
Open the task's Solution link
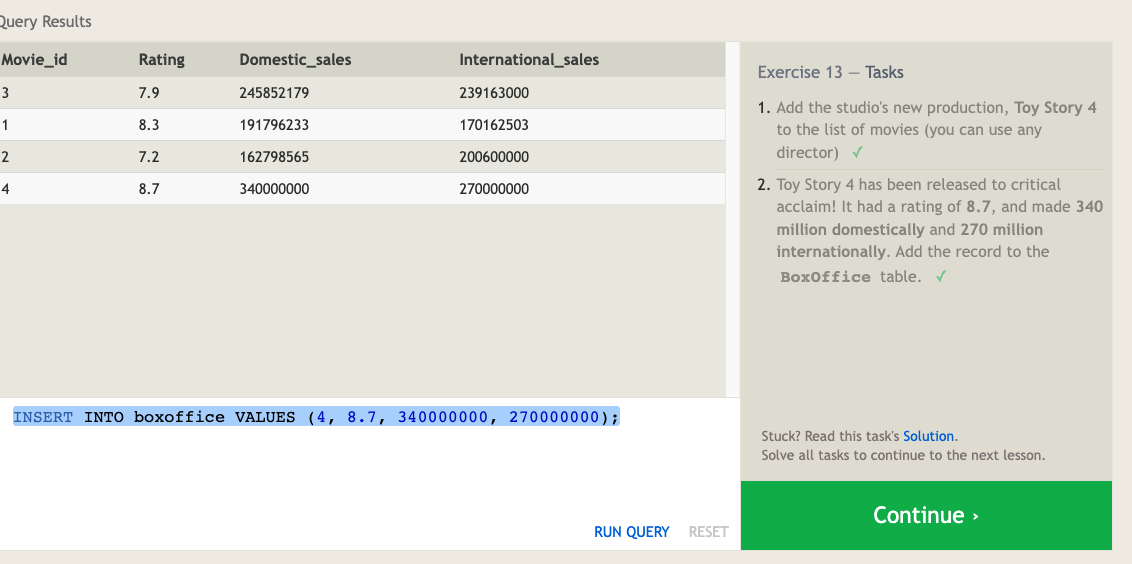(x=929, y=436)
